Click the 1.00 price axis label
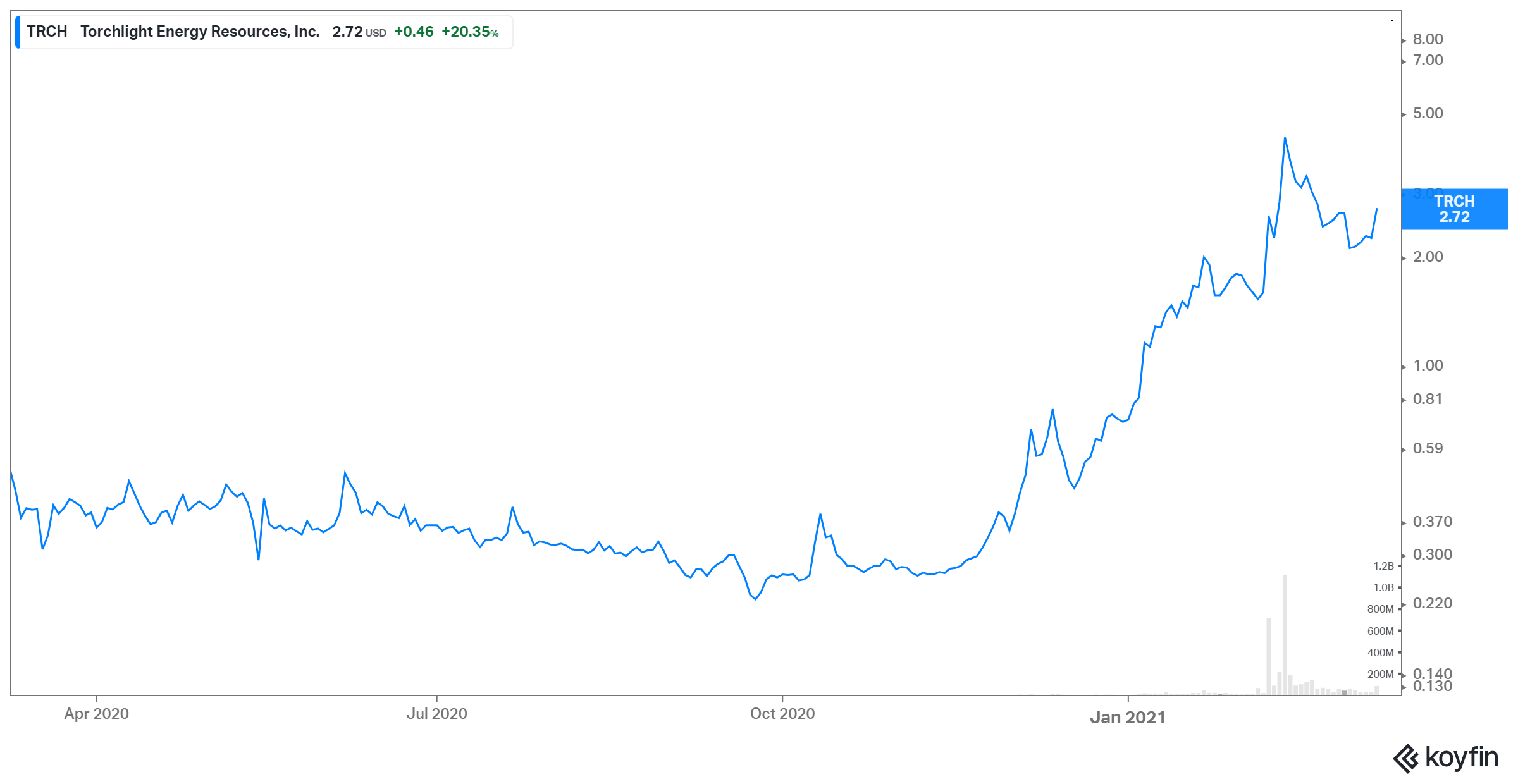The image size is (1518, 784). click(x=1428, y=365)
